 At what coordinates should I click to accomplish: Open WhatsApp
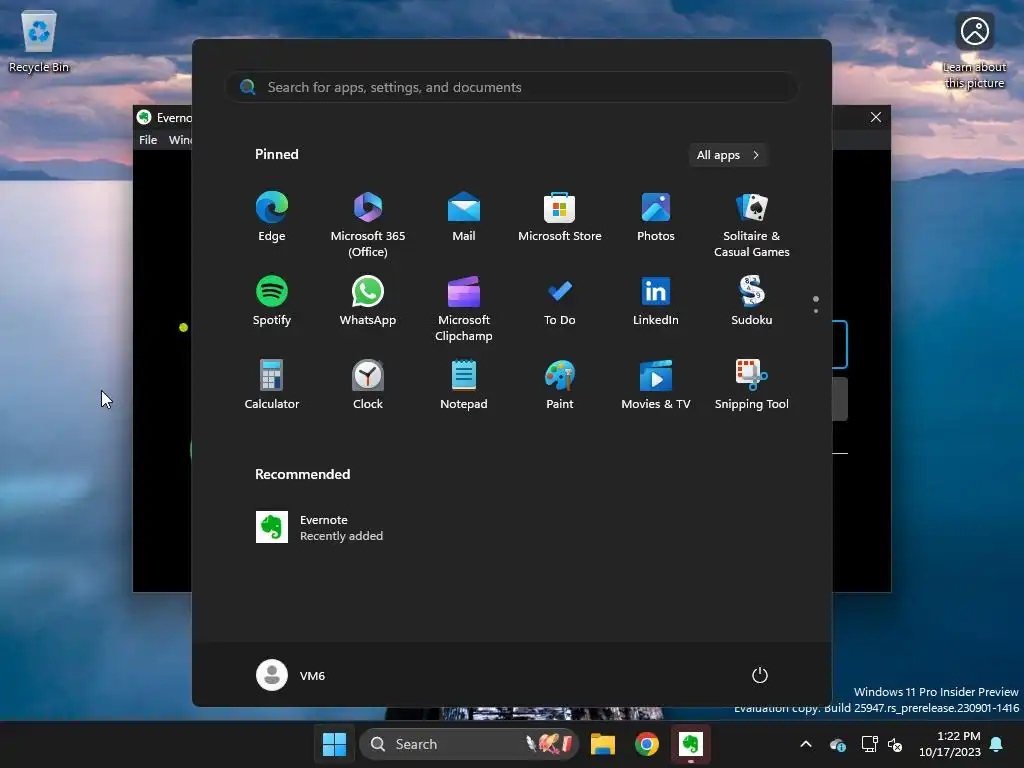(368, 300)
